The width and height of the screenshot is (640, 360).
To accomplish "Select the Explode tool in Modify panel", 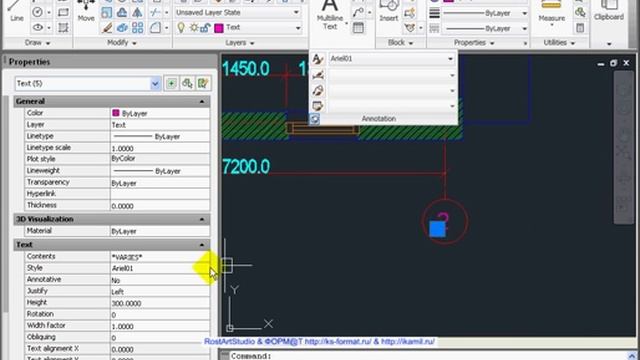I will tap(122, 28).
